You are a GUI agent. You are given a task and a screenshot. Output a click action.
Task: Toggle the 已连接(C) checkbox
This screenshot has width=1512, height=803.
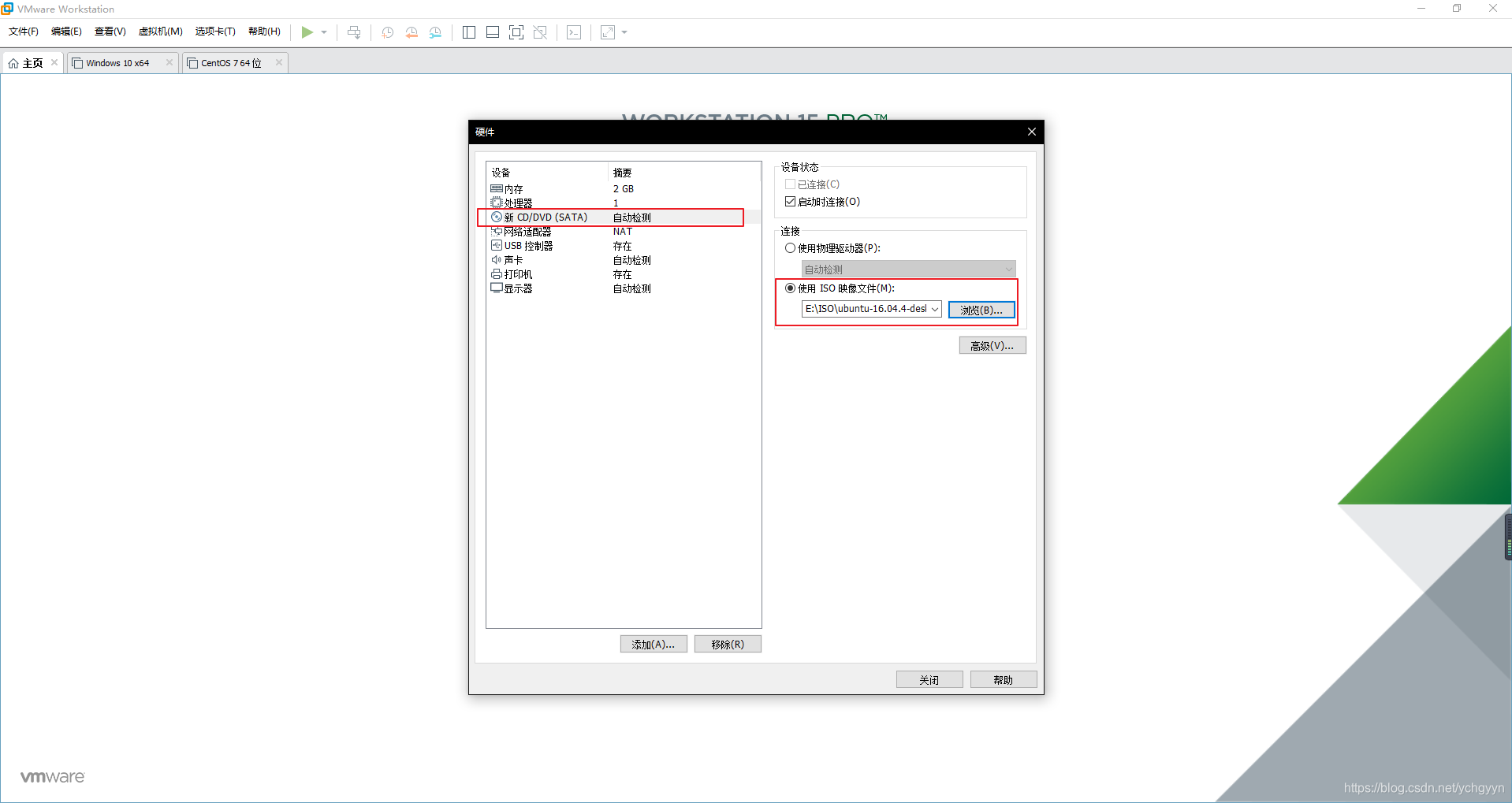coord(790,184)
